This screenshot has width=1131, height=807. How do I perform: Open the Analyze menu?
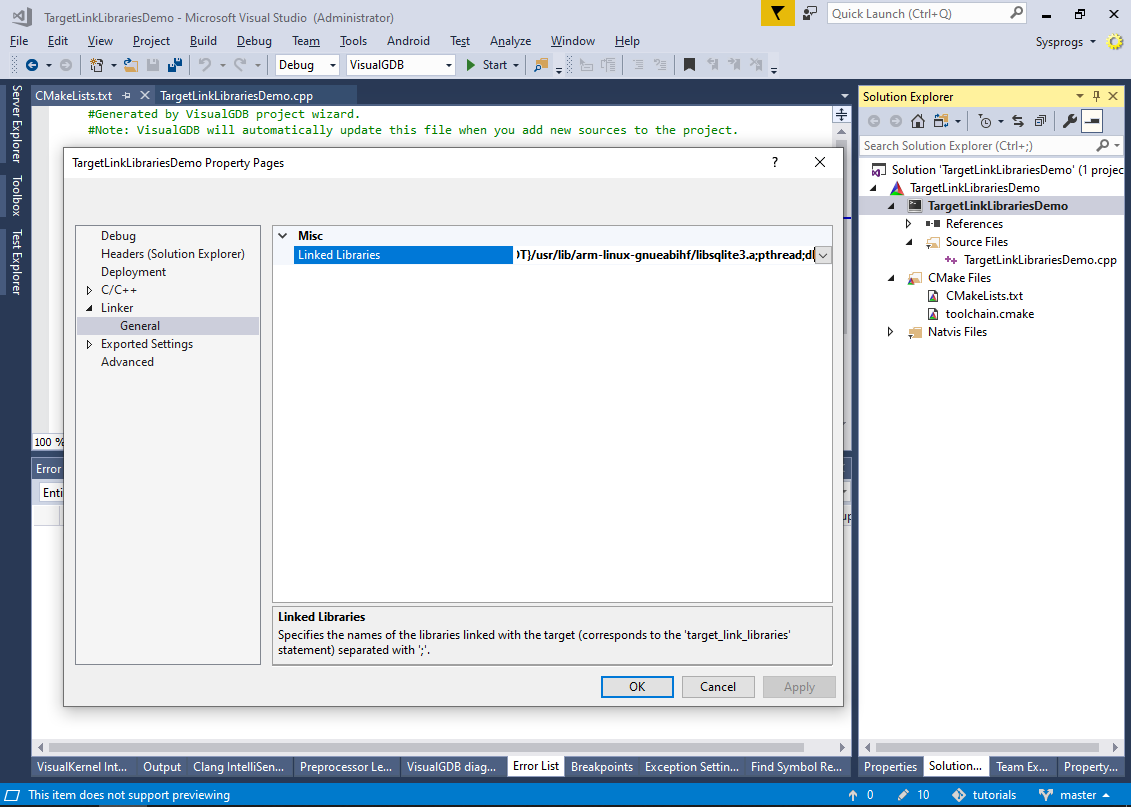[510, 41]
